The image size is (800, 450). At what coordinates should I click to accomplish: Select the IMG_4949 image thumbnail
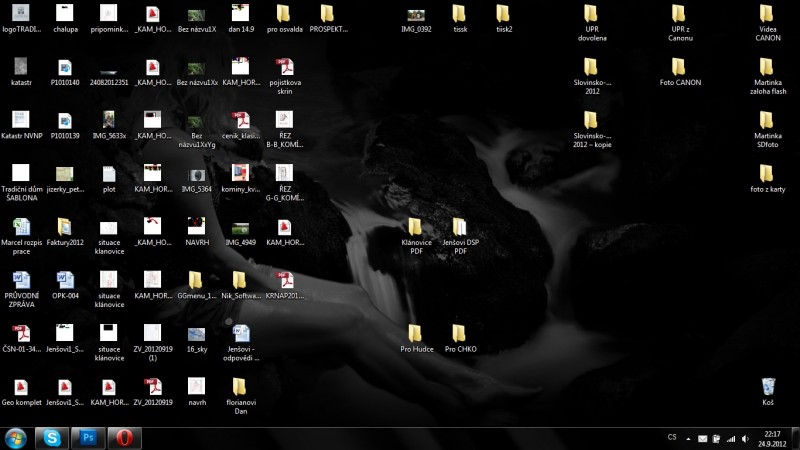[x=240, y=228]
